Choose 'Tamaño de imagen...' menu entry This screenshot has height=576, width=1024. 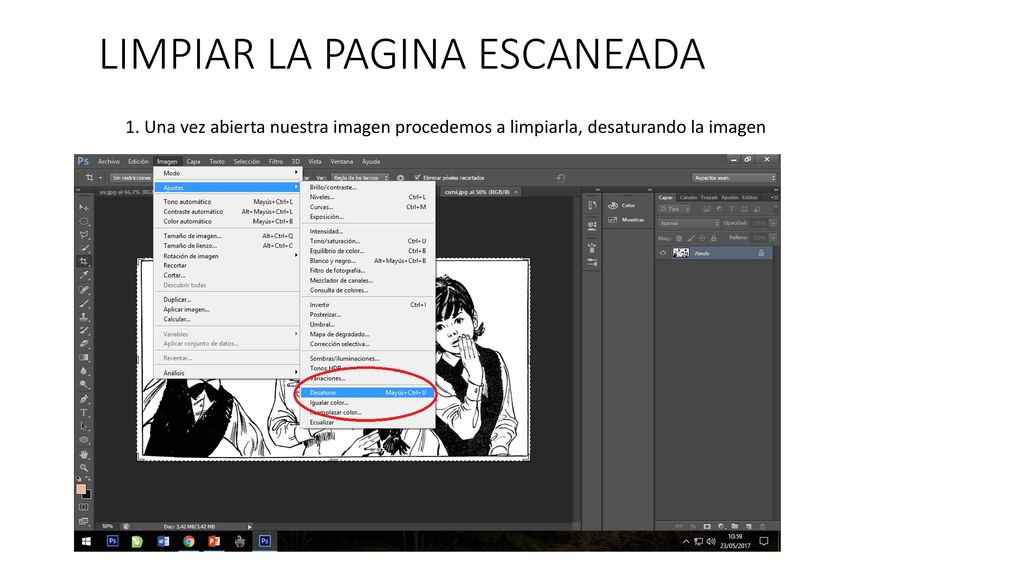pos(227,236)
